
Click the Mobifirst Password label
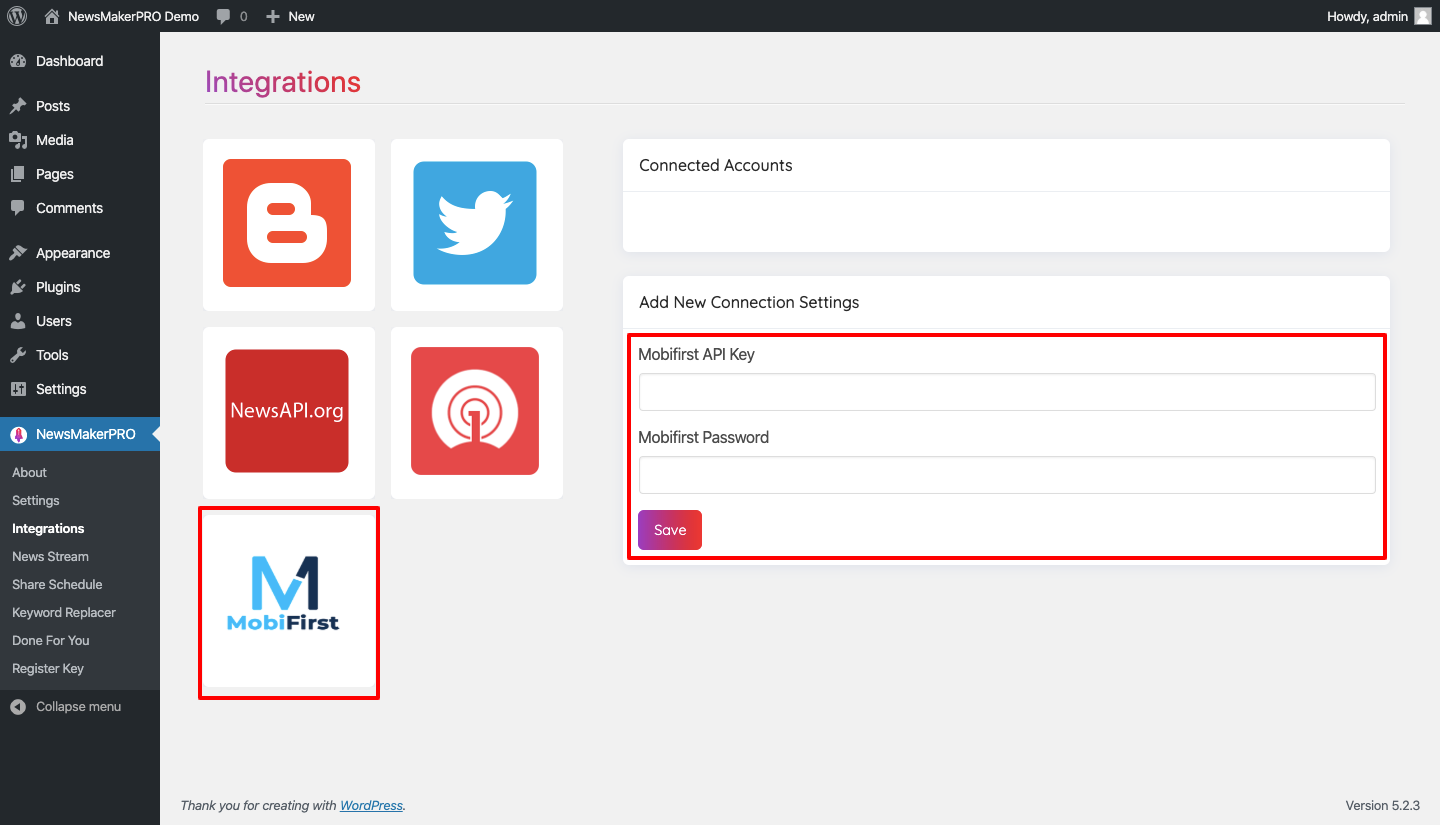pos(704,437)
